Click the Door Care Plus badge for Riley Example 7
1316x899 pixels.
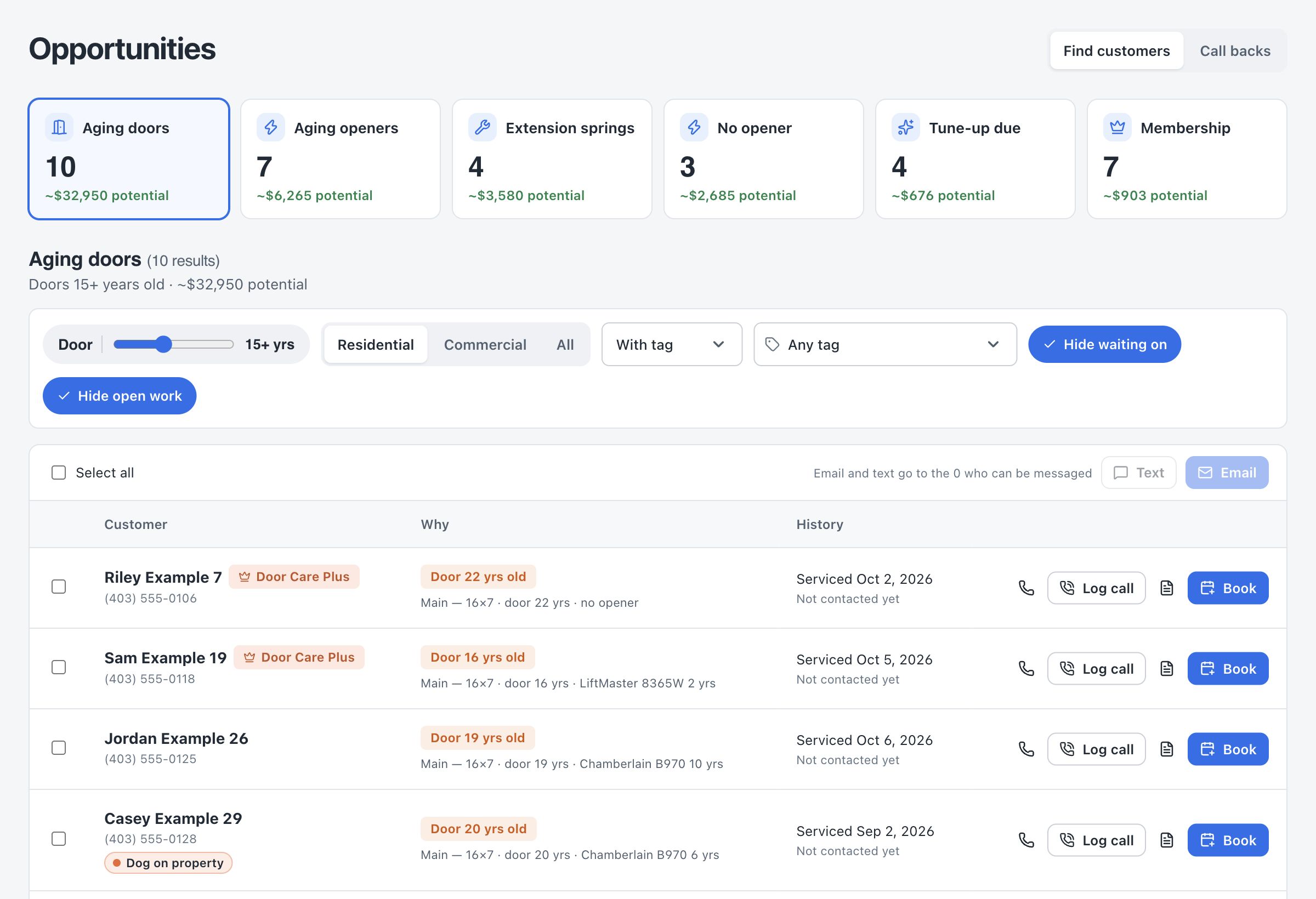click(294, 577)
